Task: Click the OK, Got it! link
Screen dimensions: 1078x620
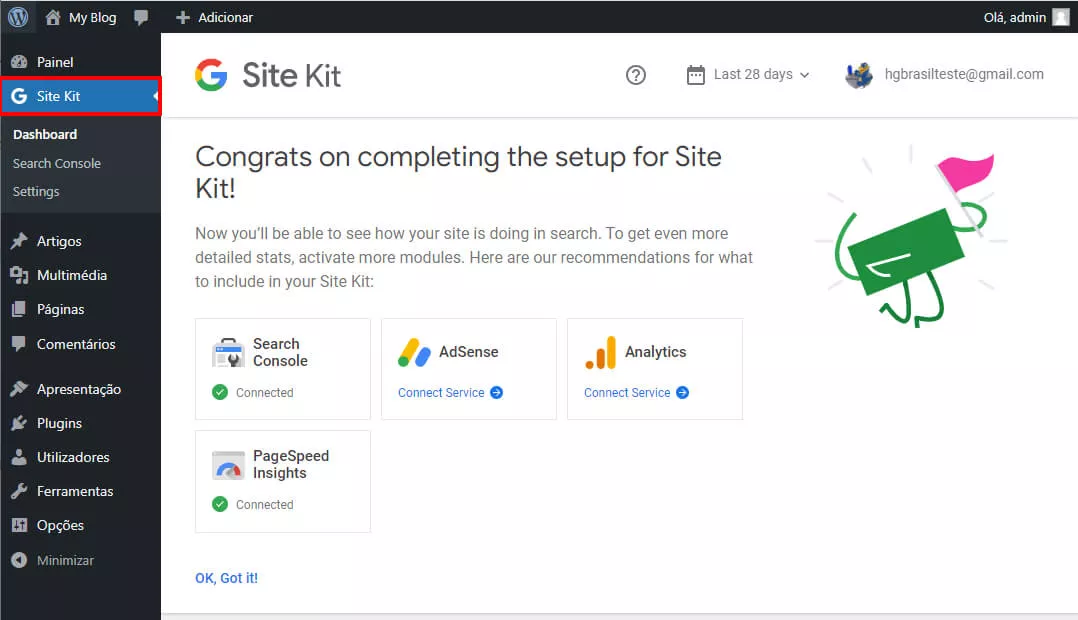Action: (x=226, y=578)
